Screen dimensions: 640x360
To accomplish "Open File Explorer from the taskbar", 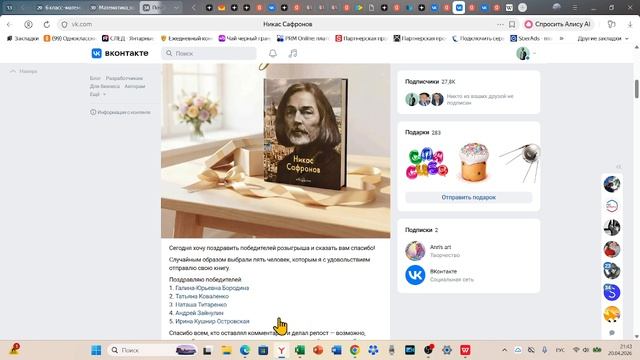I will tap(226, 350).
